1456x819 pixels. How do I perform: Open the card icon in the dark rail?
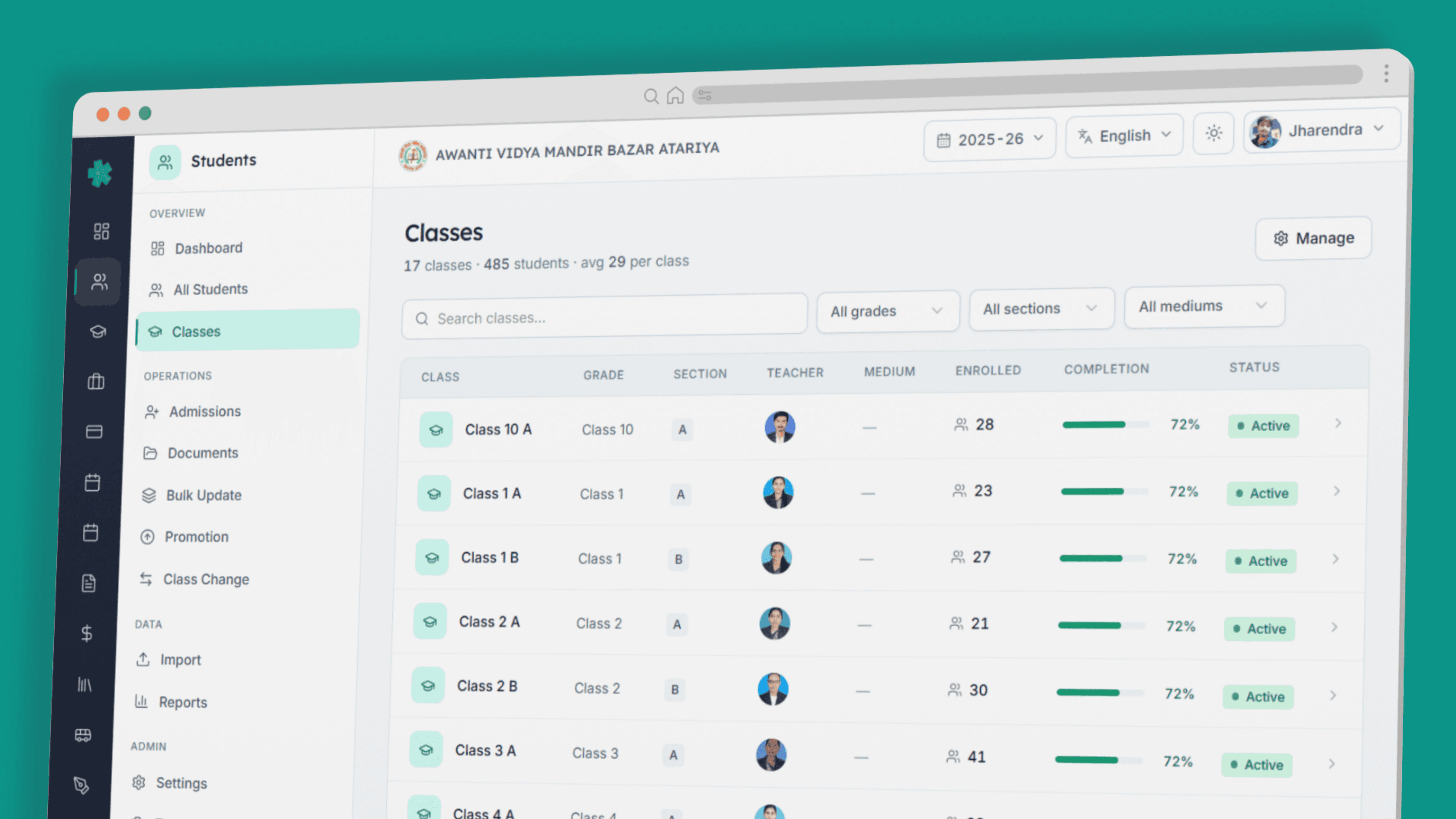pos(94,432)
